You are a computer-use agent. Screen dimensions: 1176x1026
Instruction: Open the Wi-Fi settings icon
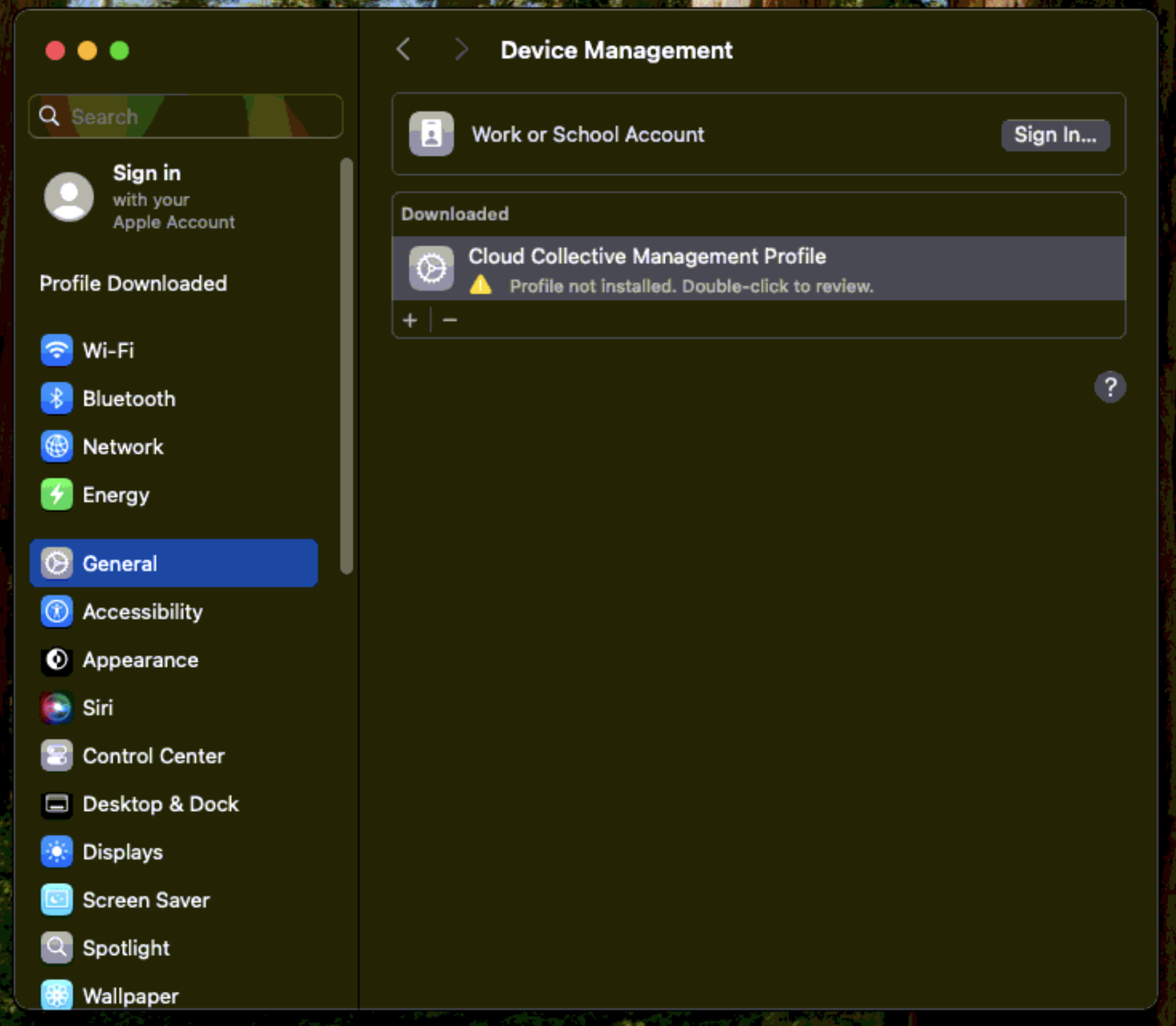pyautogui.click(x=56, y=350)
